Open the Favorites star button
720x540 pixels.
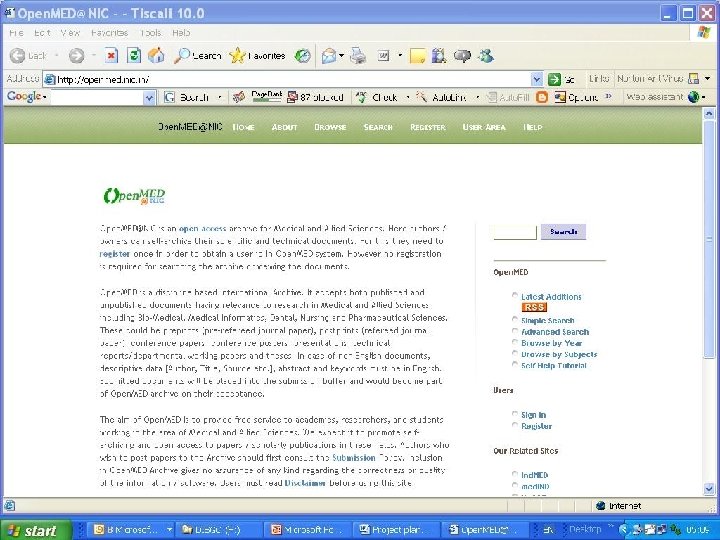257,56
